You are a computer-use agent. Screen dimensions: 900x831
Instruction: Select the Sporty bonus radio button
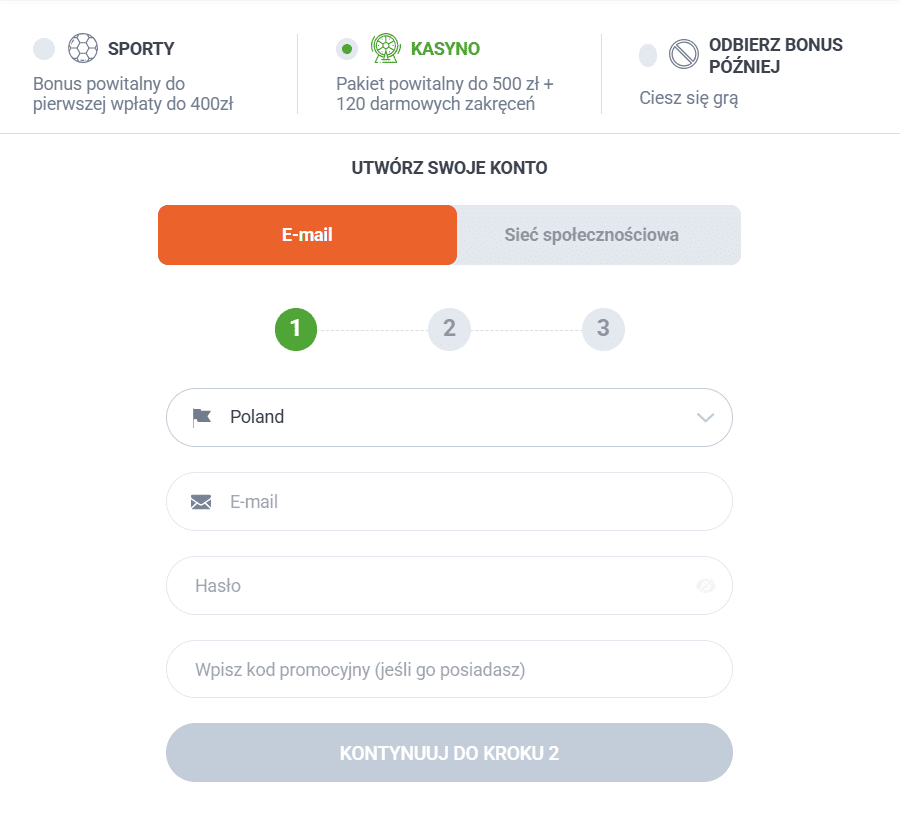(44, 49)
